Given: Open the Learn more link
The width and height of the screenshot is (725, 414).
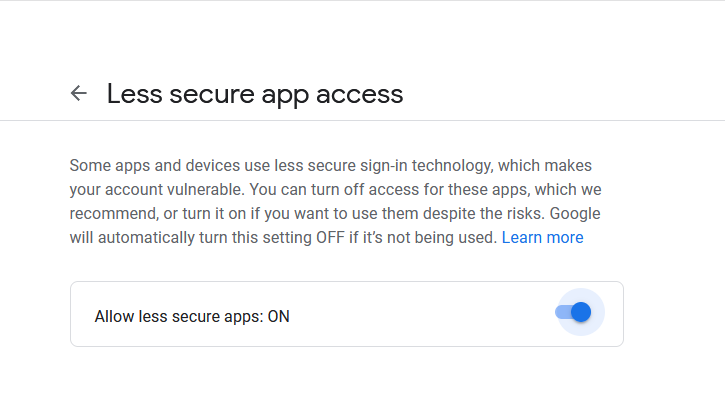Looking at the screenshot, I should [542, 238].
